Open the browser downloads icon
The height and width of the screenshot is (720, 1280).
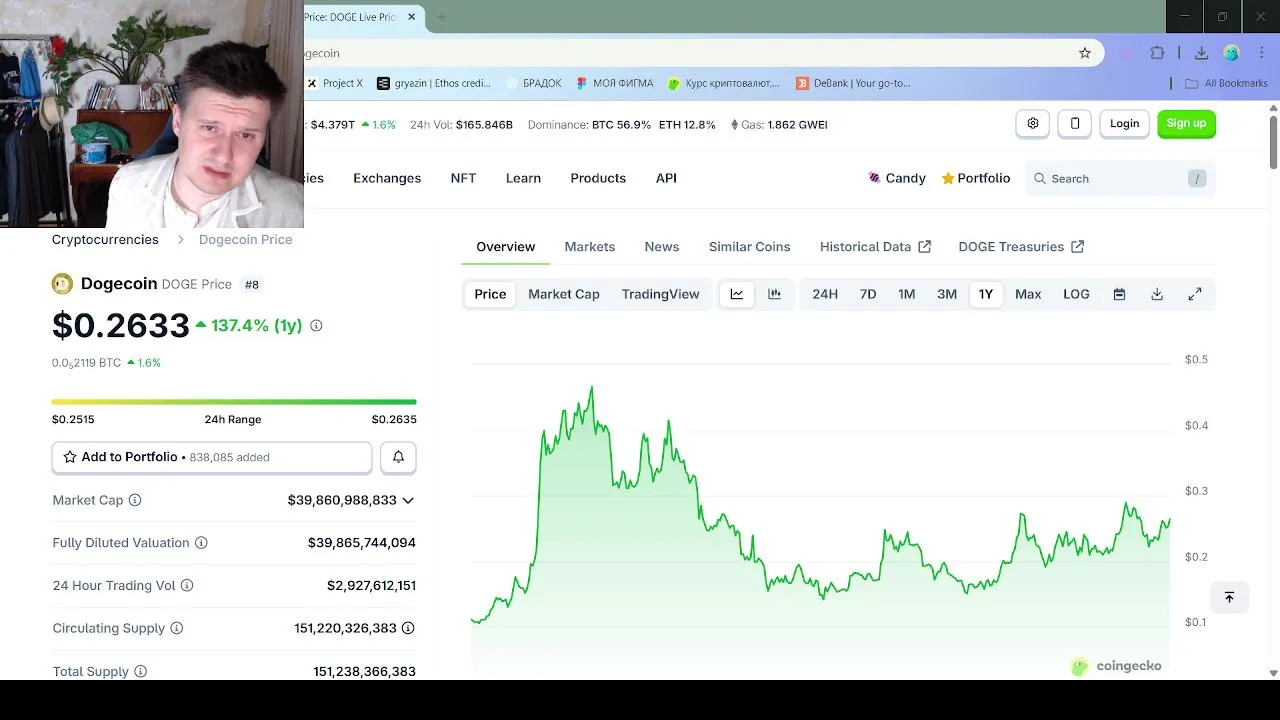(1202, 53)
